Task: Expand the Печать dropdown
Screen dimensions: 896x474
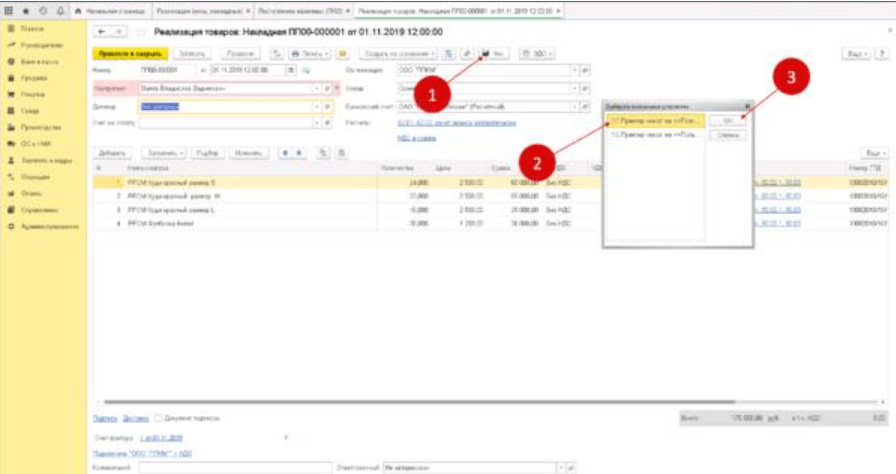Action: tap(310, 54)
